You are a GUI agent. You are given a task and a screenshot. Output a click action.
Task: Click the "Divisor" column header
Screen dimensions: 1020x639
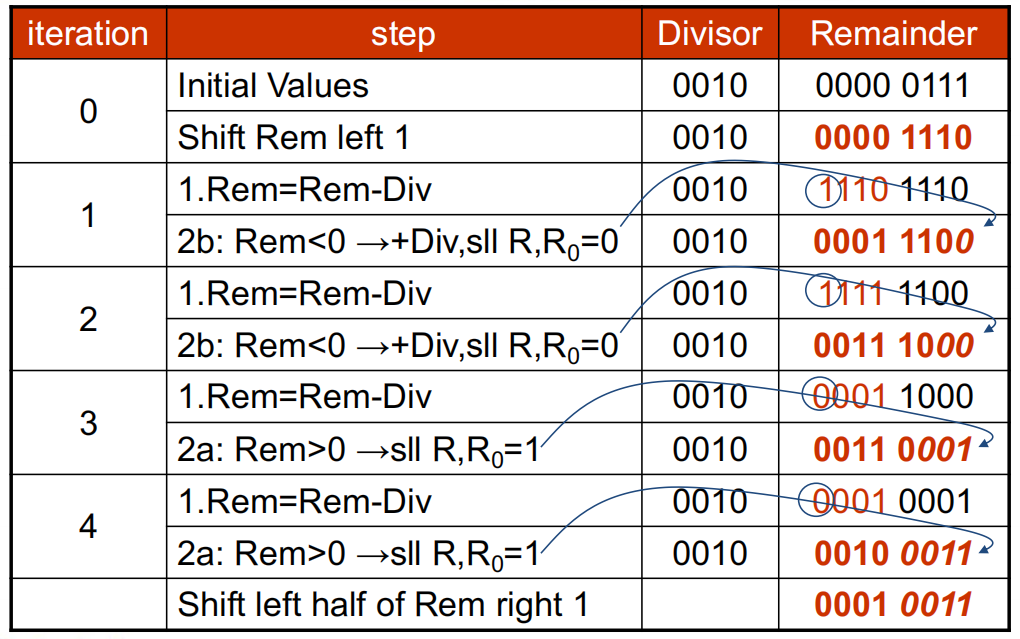pos(710,34)
